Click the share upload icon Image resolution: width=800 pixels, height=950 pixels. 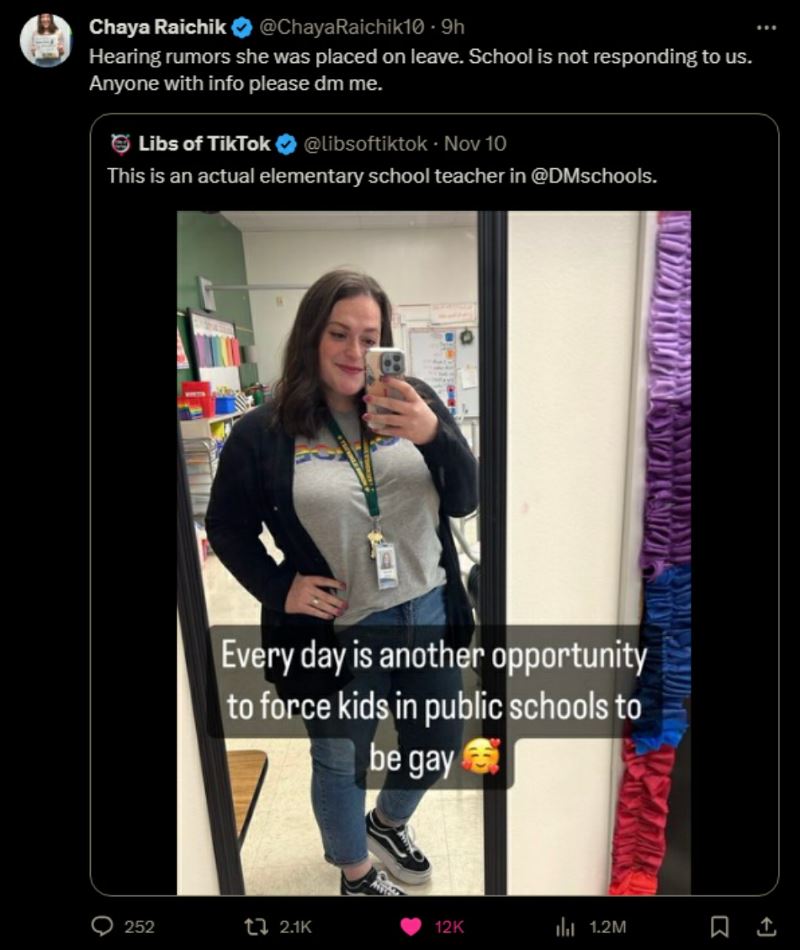767,926
